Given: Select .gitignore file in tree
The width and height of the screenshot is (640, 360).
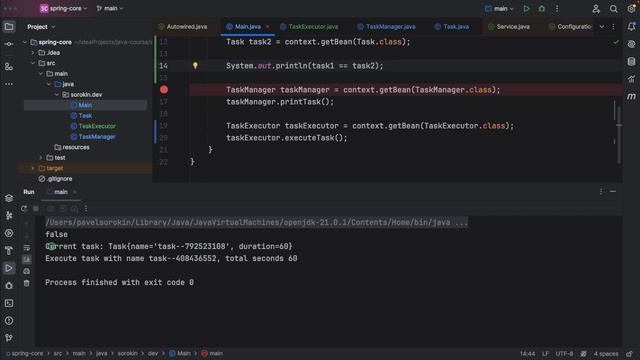Looking at the screenshot, I should point(59,179).
